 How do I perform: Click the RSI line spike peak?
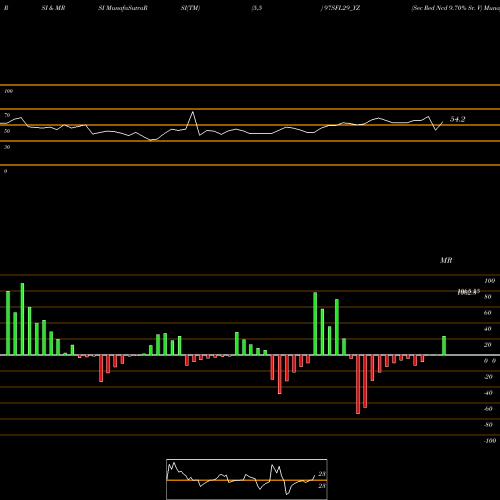click(x=193, y=112)
